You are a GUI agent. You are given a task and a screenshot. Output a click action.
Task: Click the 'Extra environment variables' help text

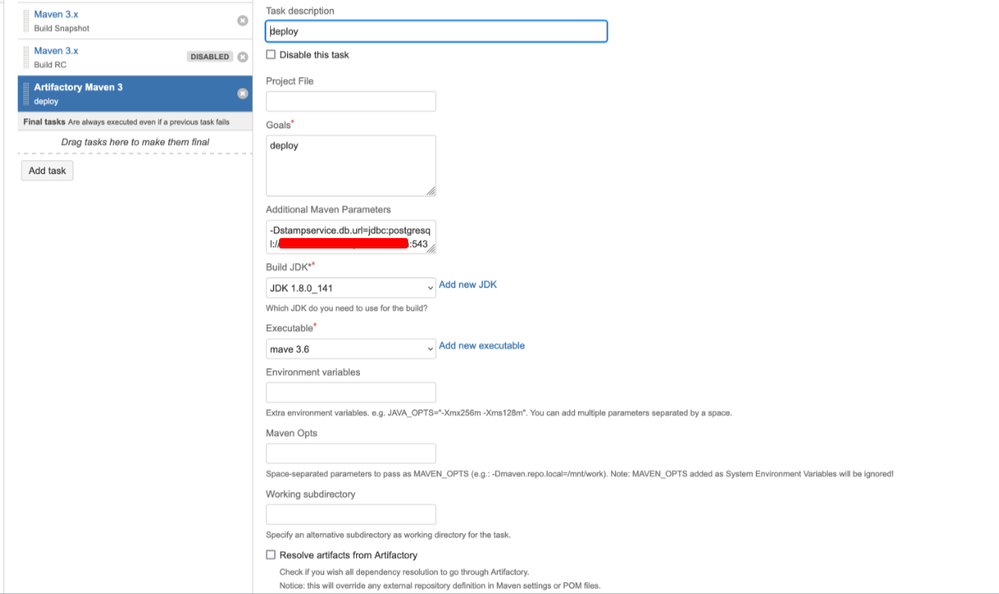(499, 413)
